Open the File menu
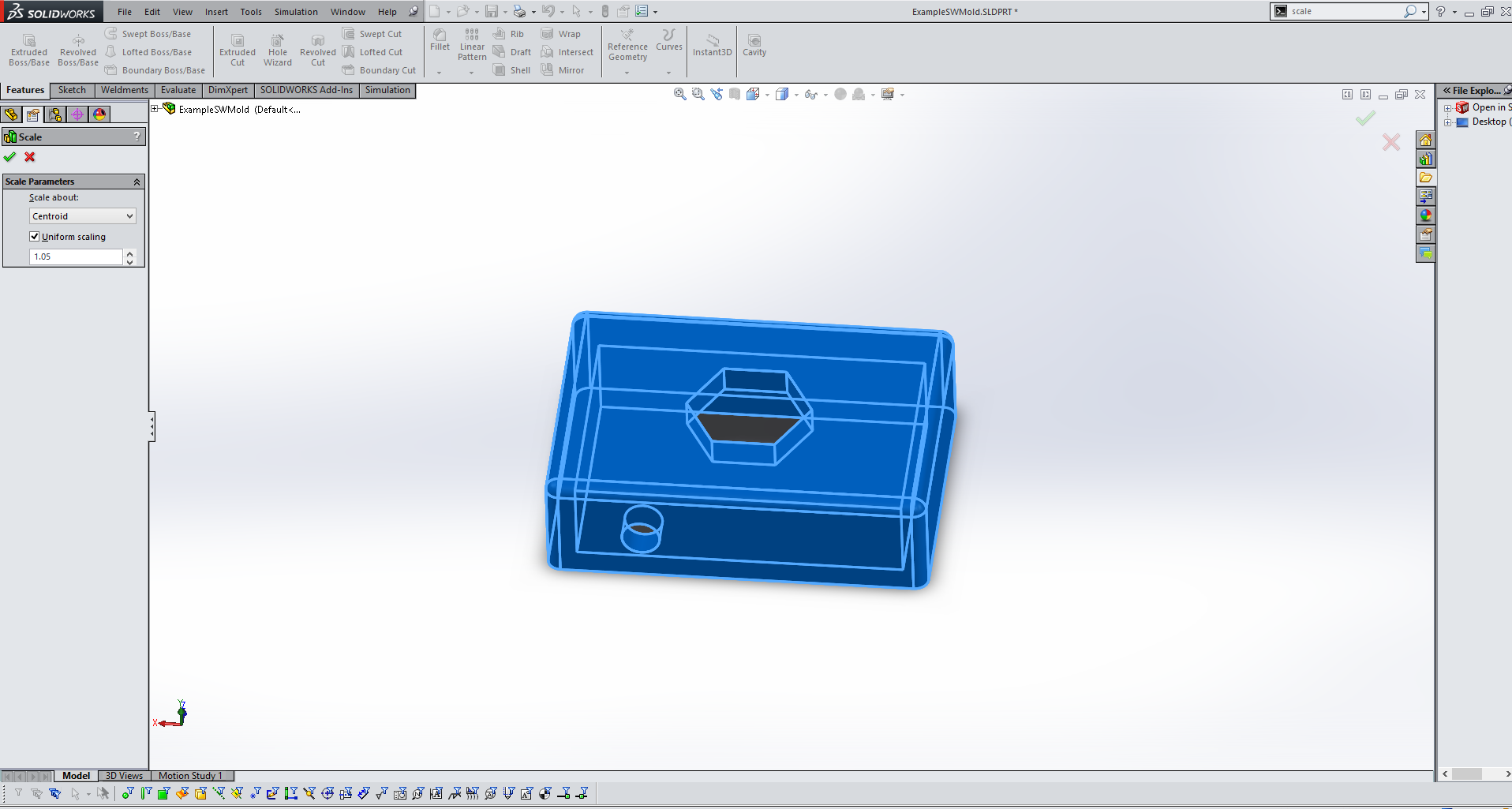The image size is (1512, 809). (x=125, y=12)
